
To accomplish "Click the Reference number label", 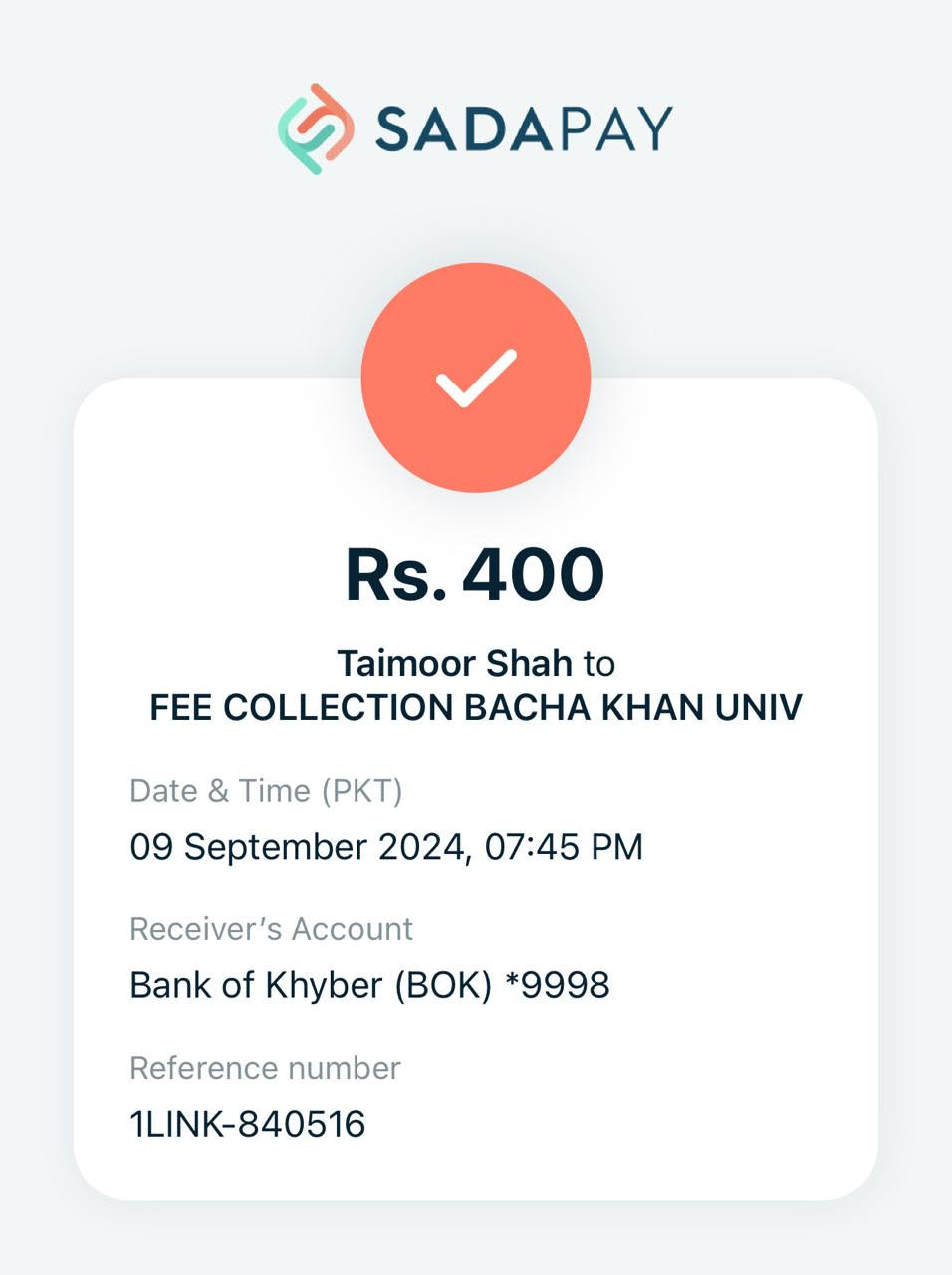I will pyautogui.click(x=265, y=1068).
